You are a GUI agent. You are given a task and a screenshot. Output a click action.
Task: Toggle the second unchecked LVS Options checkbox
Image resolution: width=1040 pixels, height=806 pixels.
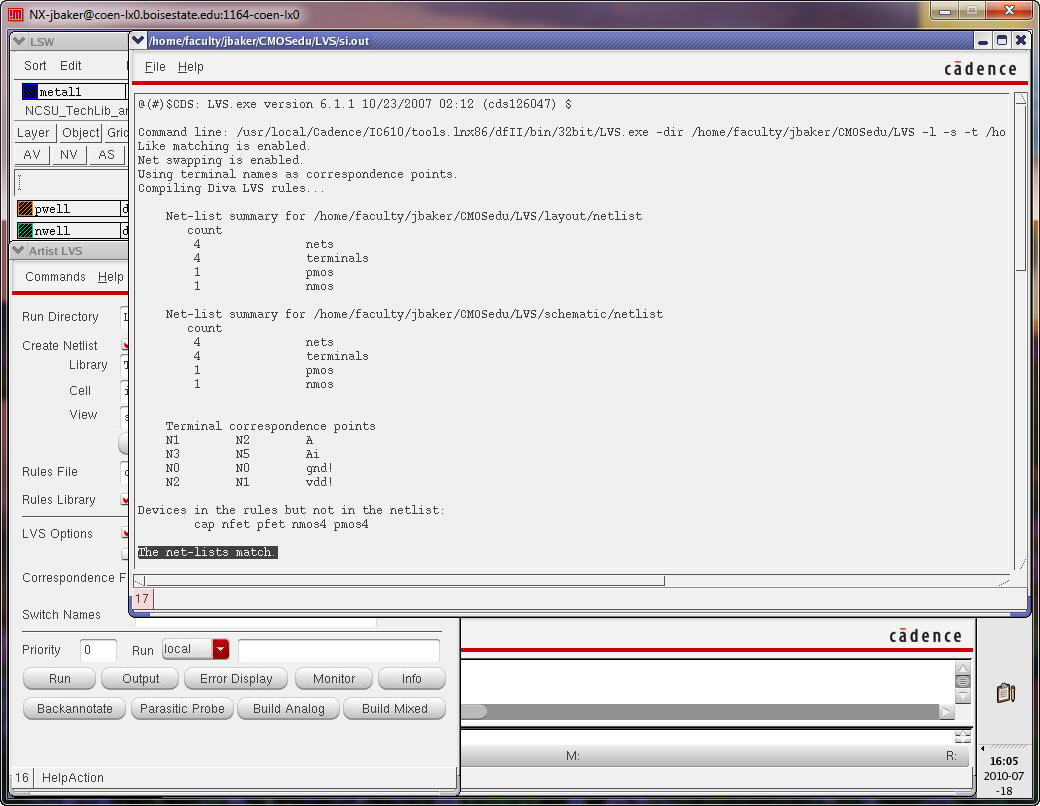pos(125,554)
